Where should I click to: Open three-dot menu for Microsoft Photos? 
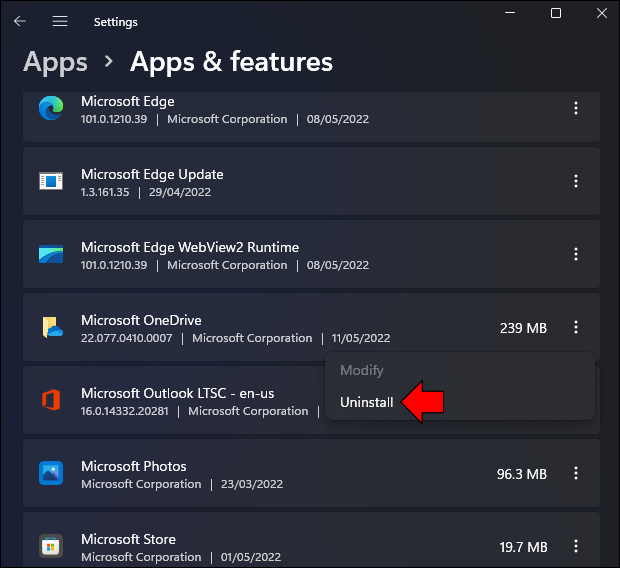point(576,473)
